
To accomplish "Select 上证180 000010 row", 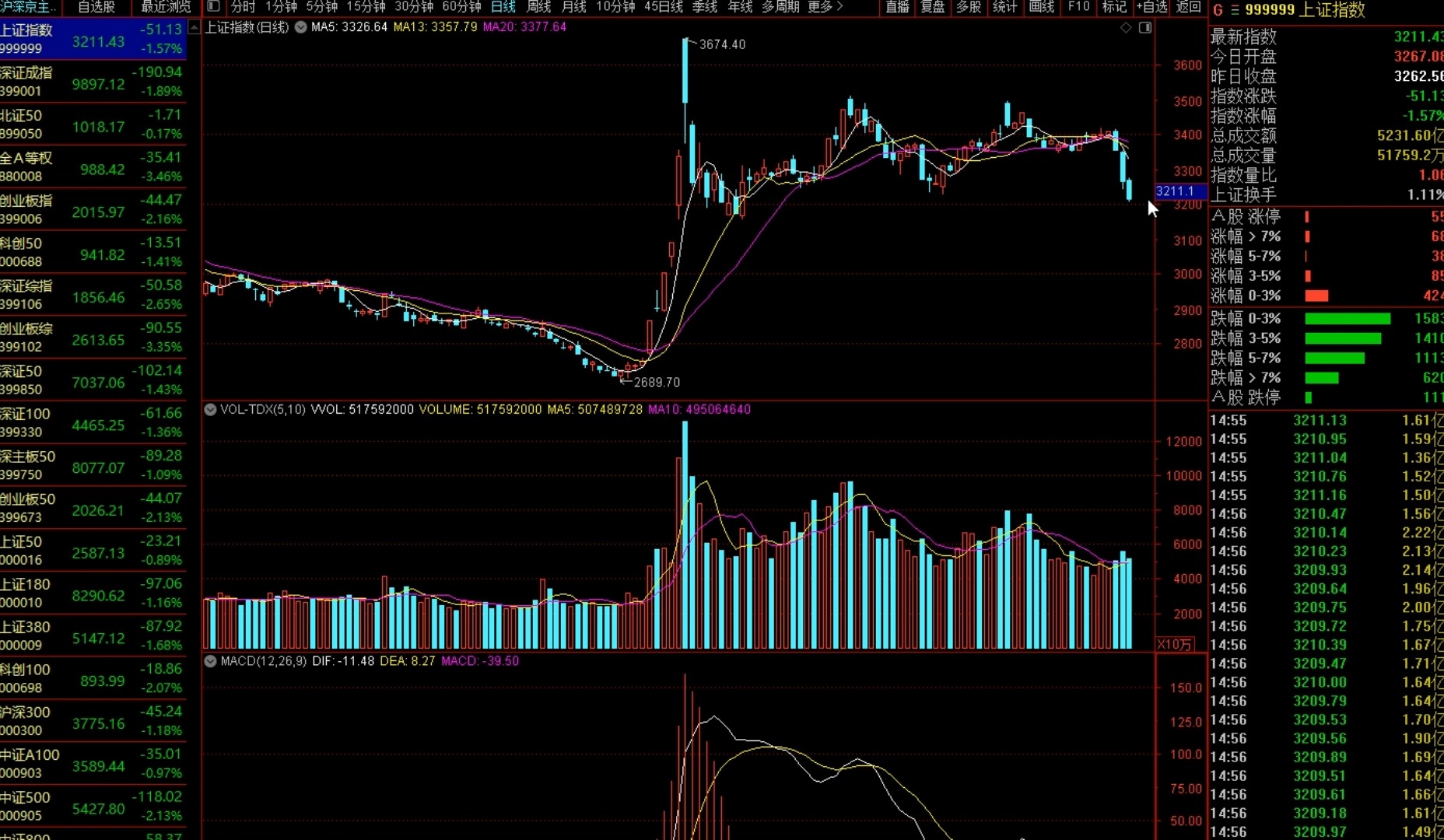I will coord(93,593).
